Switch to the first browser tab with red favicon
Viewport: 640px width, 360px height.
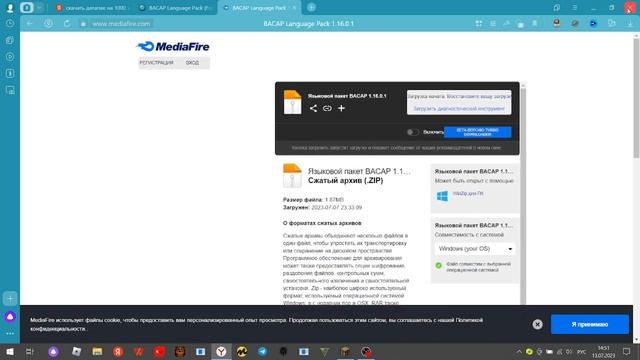click(x=92, y=8)
